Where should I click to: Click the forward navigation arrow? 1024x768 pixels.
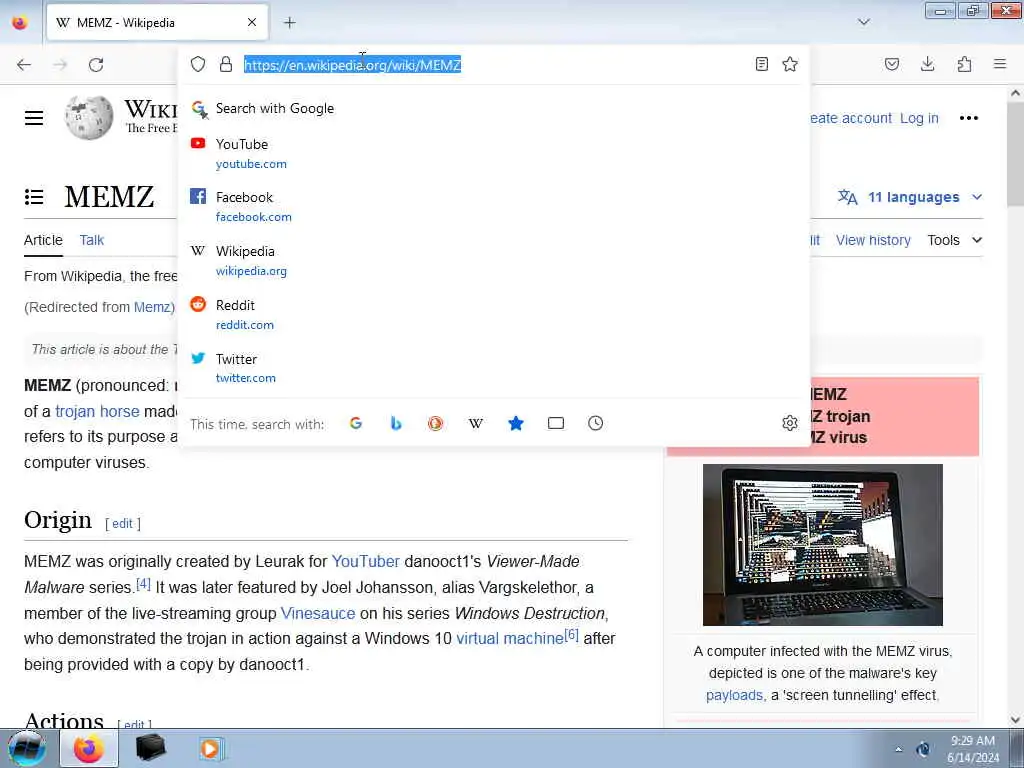point(60,65)
